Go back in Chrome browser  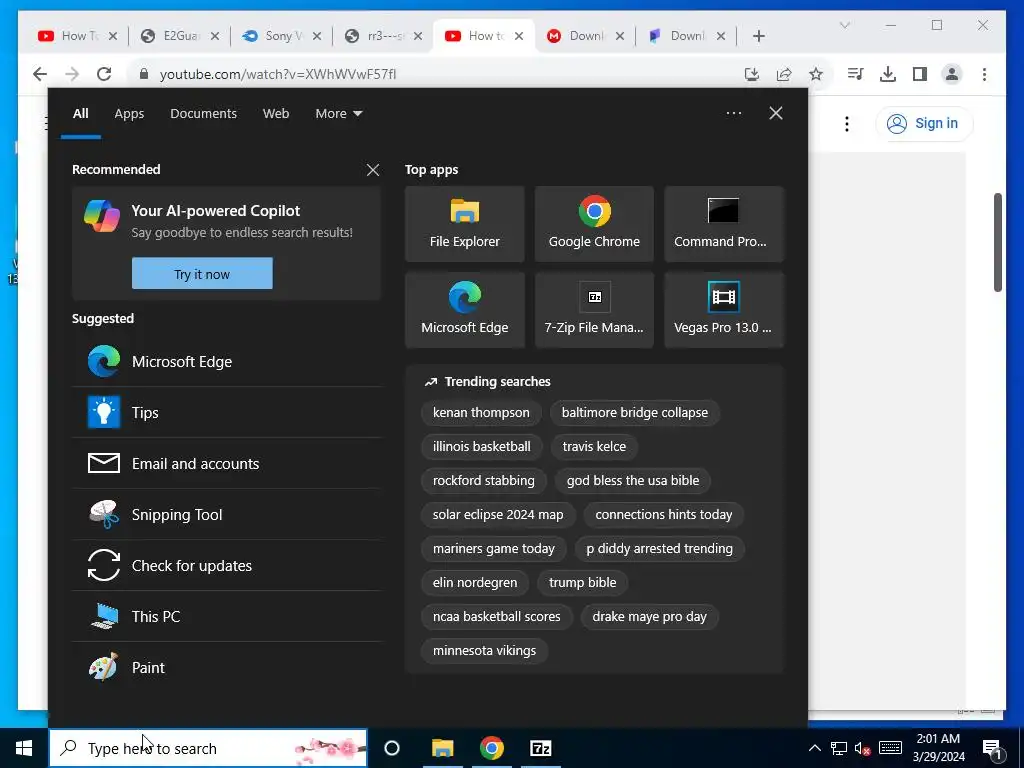click(x=40, y=74)
